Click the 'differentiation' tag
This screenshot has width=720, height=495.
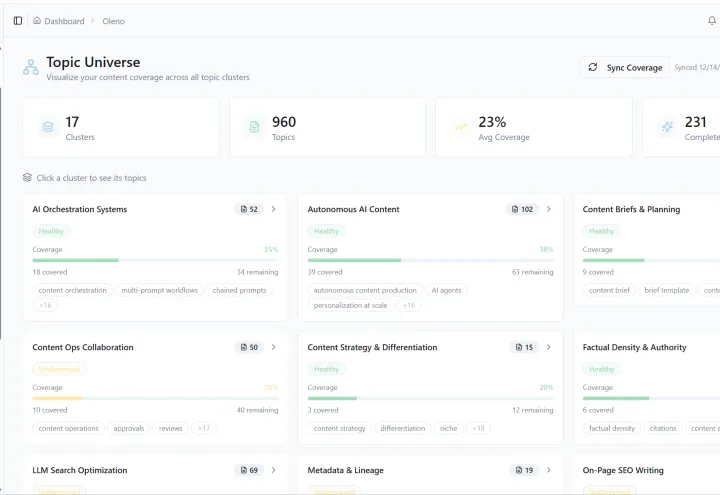[x=403, y=428]
